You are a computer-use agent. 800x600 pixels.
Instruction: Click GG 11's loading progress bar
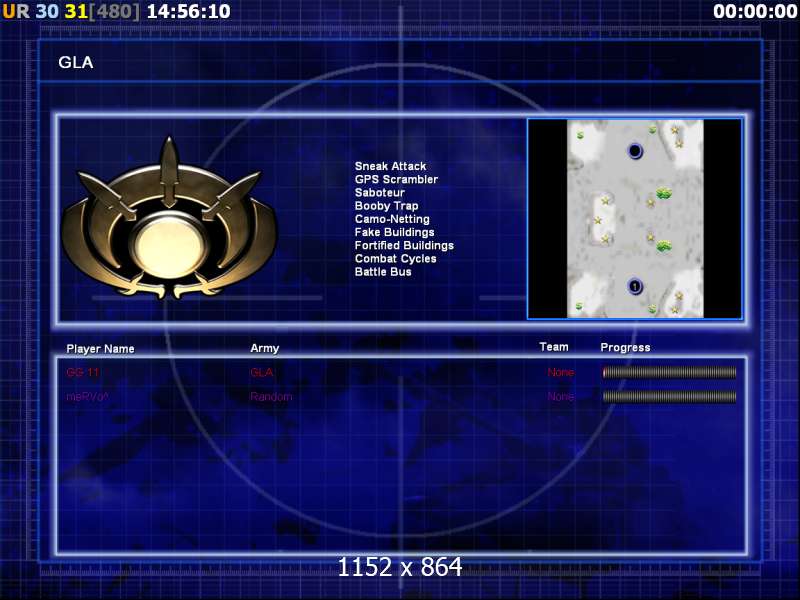[669, 372]
